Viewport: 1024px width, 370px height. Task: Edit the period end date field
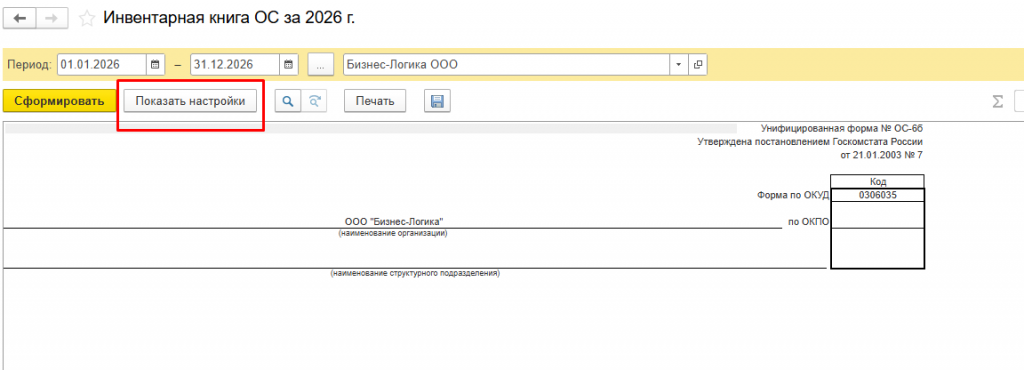tap(235, 65)
